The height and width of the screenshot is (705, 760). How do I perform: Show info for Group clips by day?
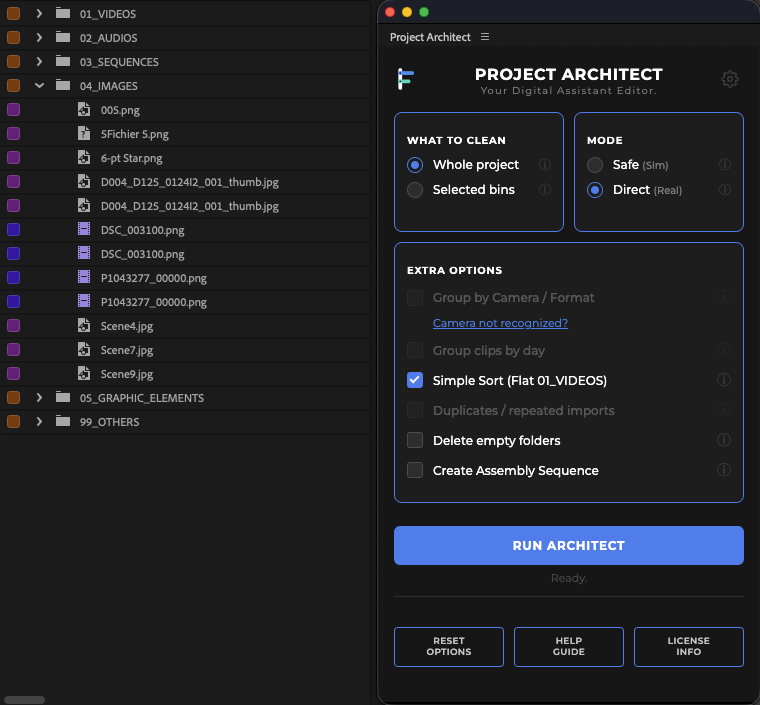click(724, 350)
